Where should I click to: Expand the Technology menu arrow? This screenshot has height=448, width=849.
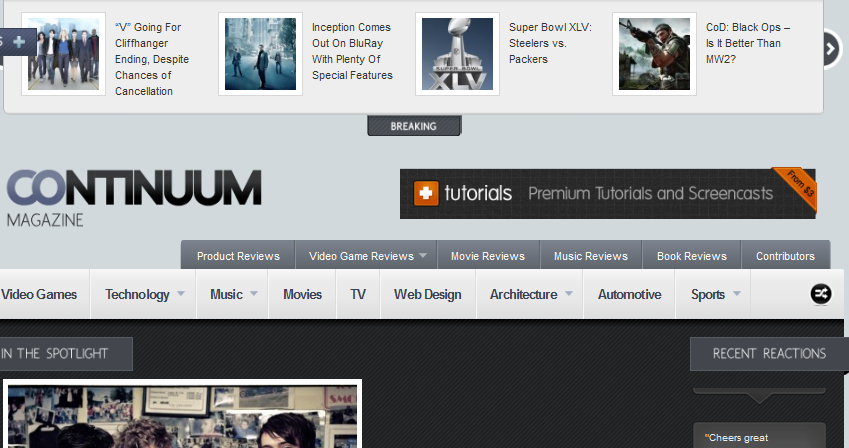(x=181, y=294)
